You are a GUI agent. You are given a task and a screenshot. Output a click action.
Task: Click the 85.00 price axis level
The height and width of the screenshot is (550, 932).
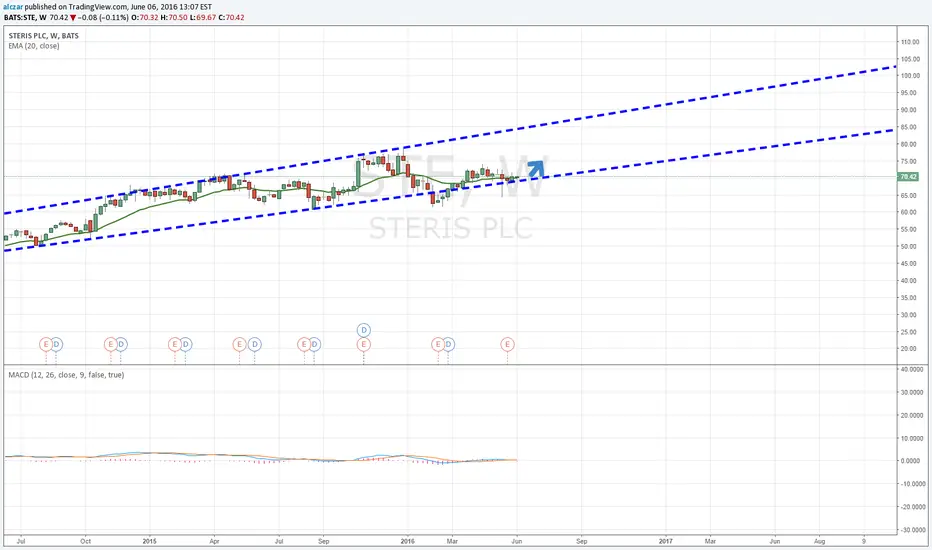[x=910, y=127]
